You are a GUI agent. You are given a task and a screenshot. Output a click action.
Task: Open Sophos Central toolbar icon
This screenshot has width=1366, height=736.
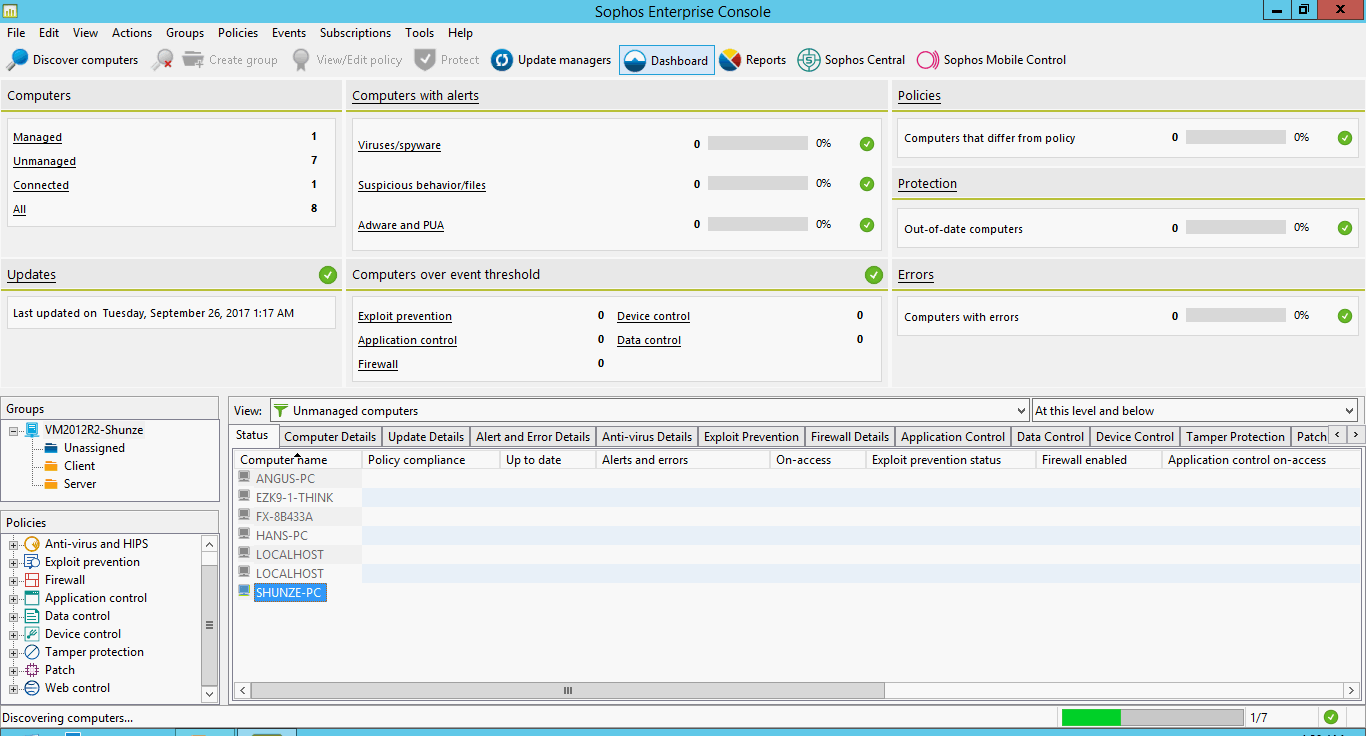[808, 60]
